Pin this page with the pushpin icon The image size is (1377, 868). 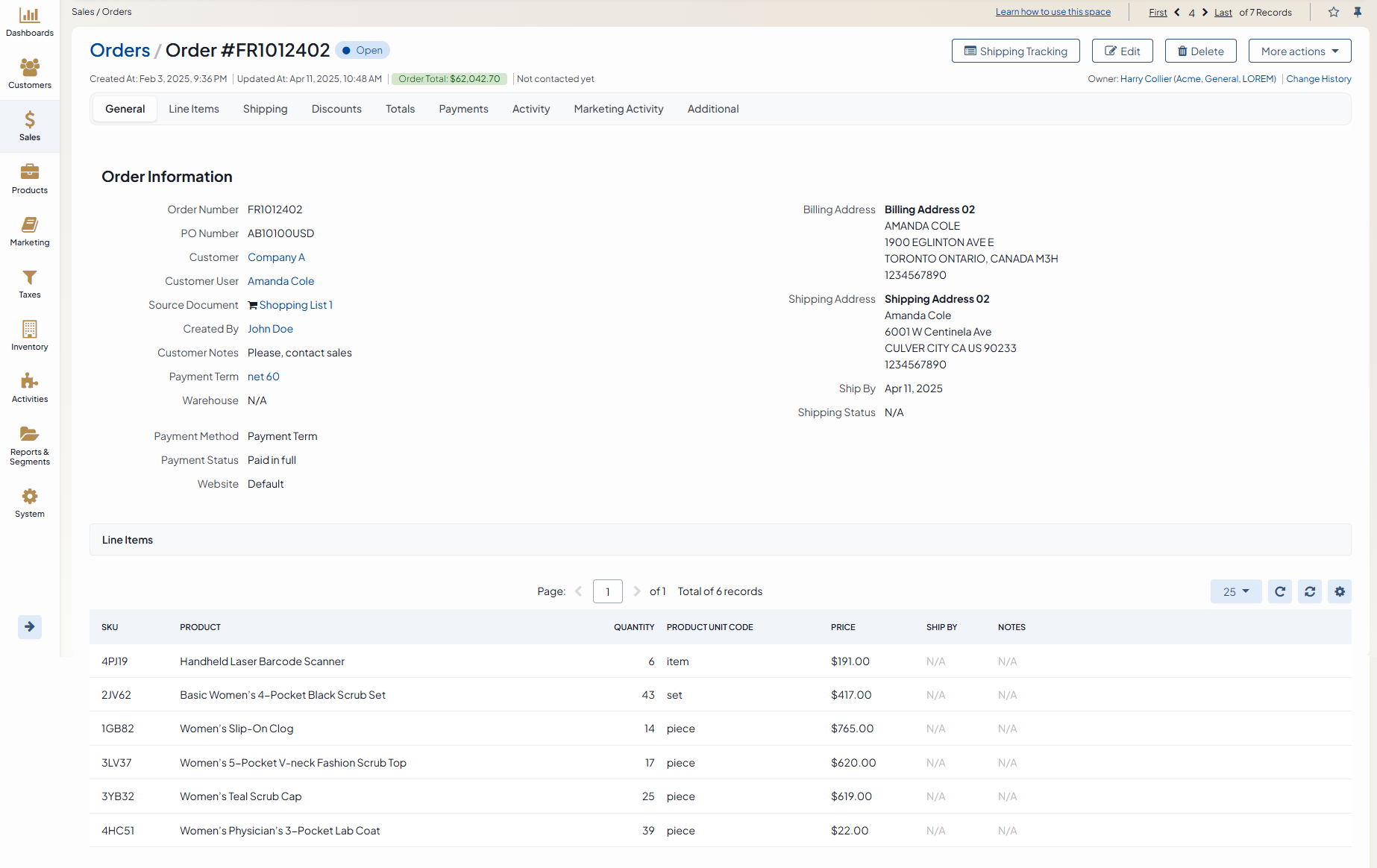tap(1358, 12)
